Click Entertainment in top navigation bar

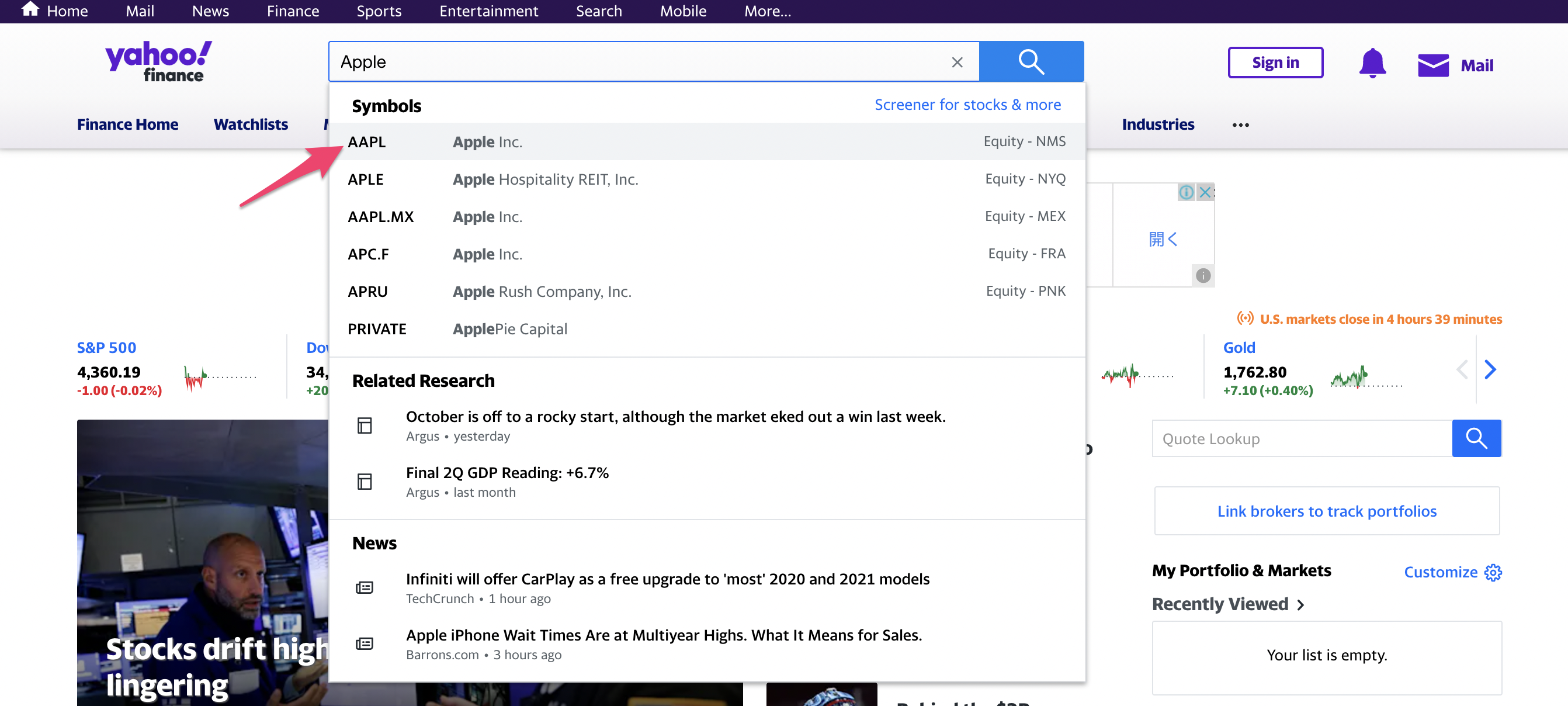[x=489, y=11]
